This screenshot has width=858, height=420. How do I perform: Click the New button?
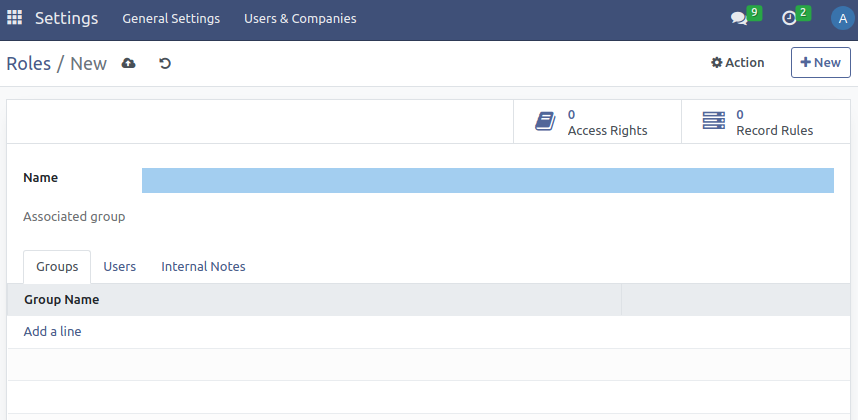[820, 62]
